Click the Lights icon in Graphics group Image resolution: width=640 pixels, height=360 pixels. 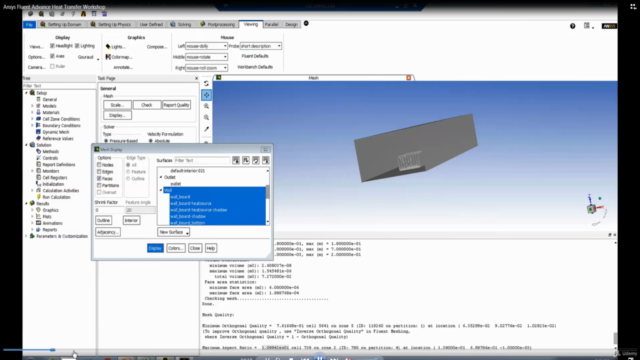pyautogui.click(x=108, y=47)
